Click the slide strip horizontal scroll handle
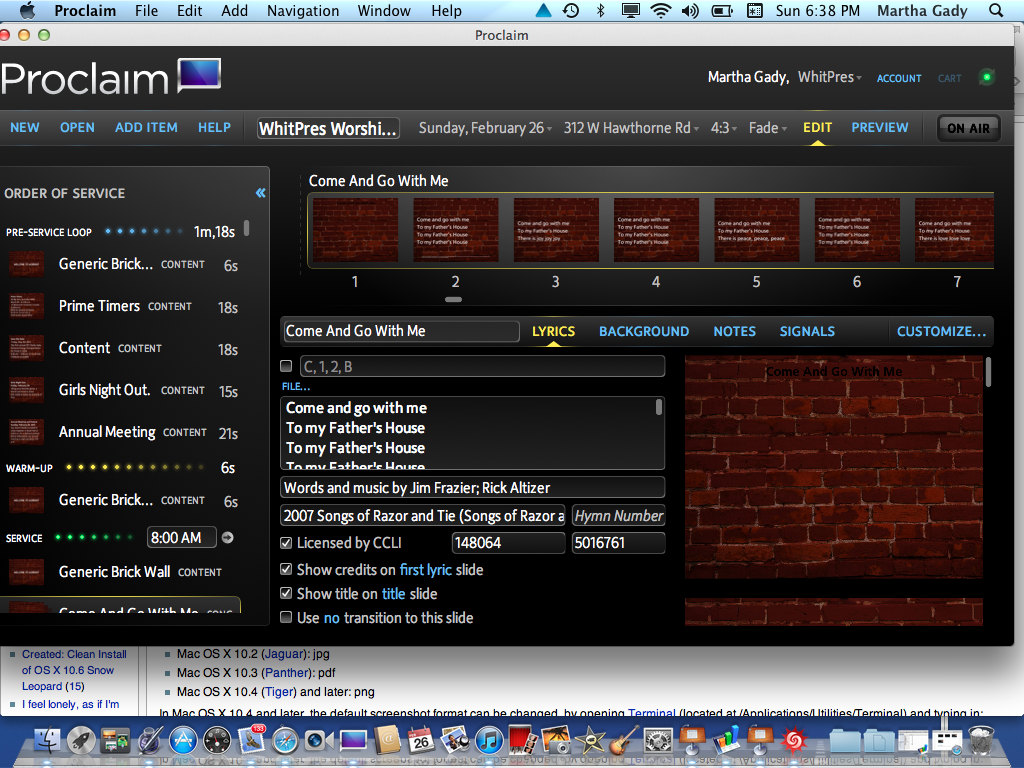The height and width of the screenshot is (768, 1024). [453, 299]
